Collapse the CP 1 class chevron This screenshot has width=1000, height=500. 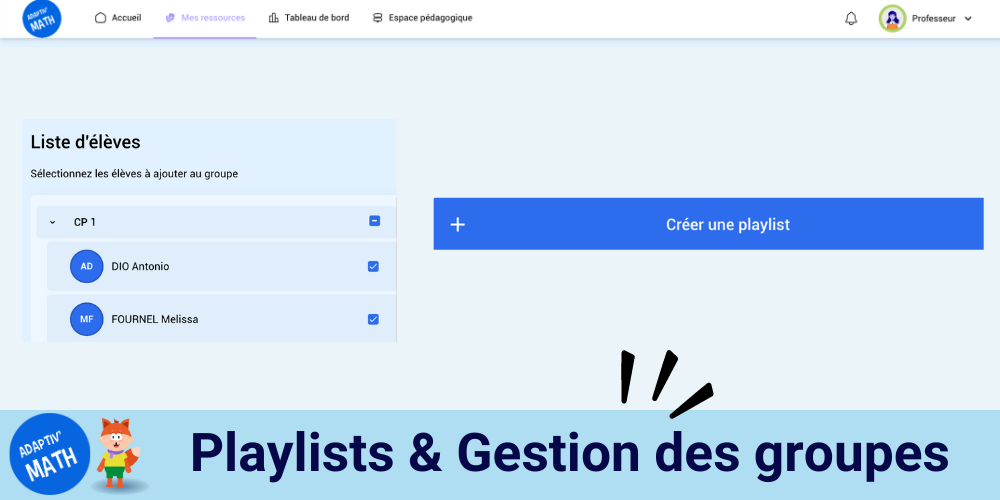(x=53, y=223)
